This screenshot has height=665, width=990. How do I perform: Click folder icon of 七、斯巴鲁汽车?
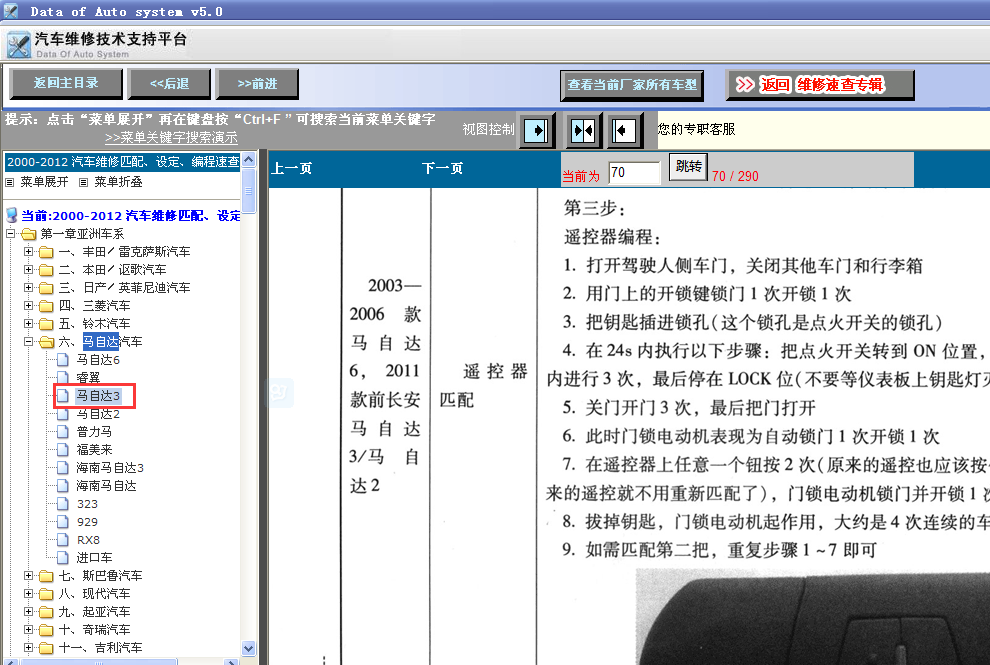click(46, 576)
